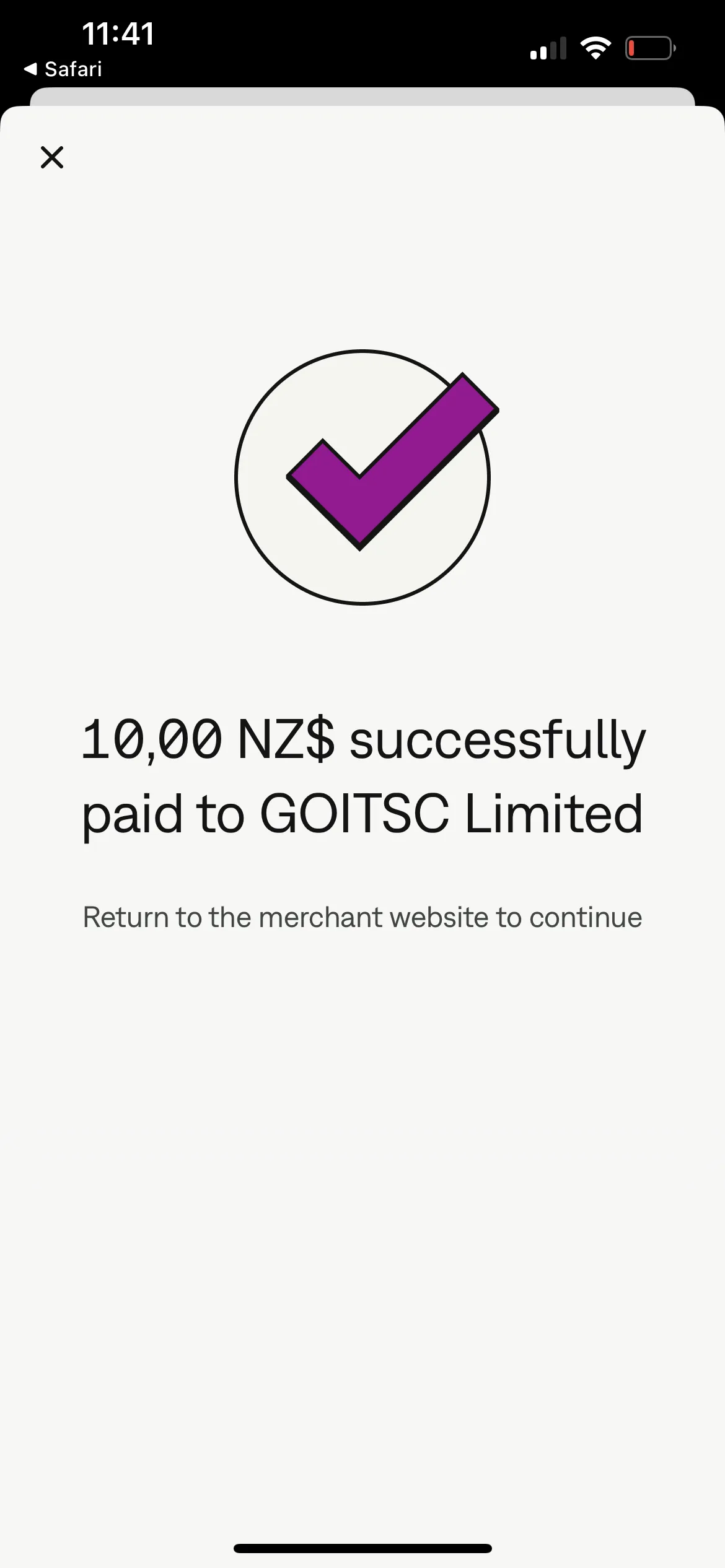Return to Safari via status bar label
Screen dimensions: 725x1568
73,69
